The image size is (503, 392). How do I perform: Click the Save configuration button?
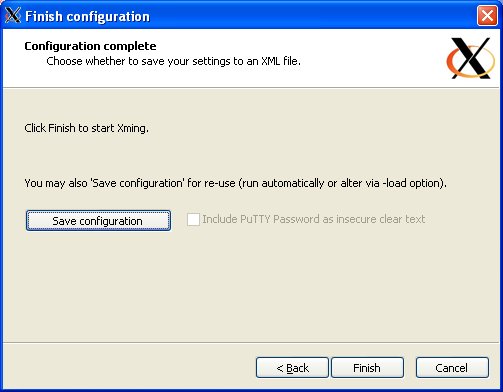click(x=98, y=221)
